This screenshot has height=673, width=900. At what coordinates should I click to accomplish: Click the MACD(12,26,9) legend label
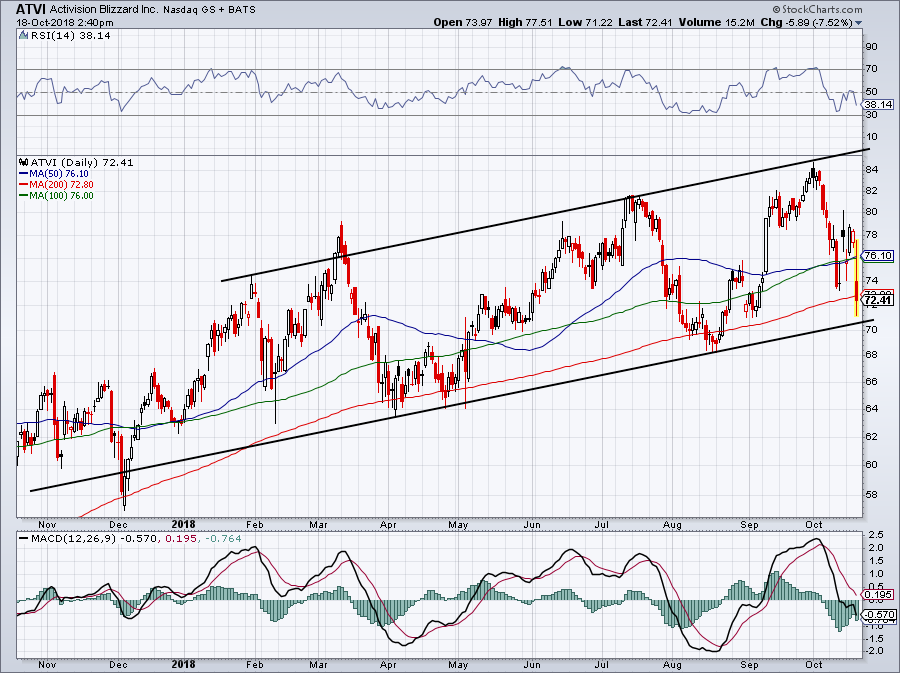[73, 539]
